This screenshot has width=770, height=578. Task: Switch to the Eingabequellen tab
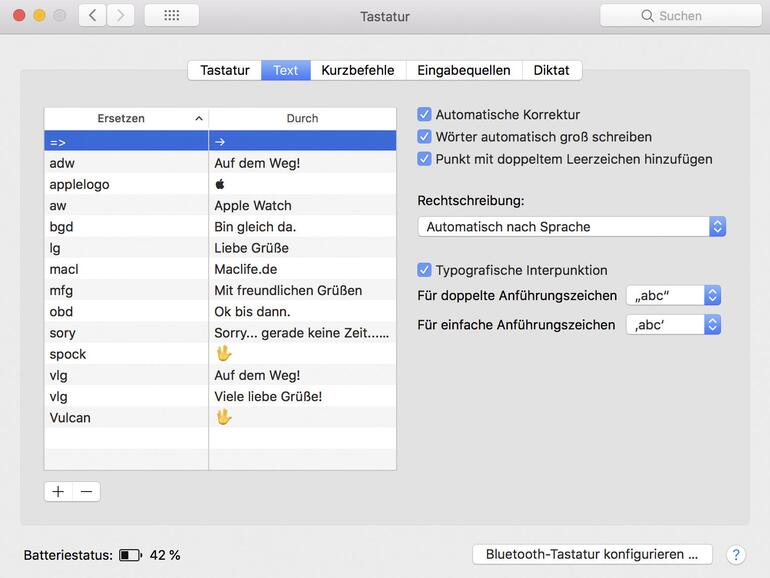464,70
